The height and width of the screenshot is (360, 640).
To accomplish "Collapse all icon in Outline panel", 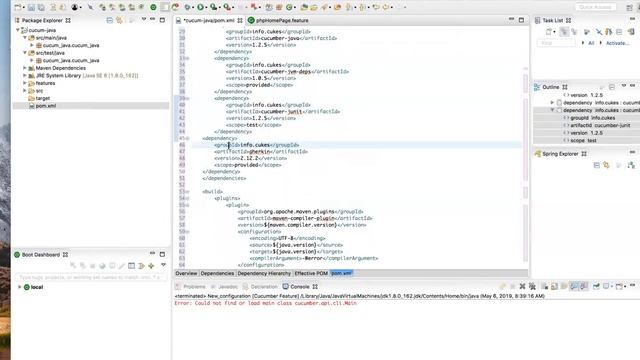I will 611,87.
